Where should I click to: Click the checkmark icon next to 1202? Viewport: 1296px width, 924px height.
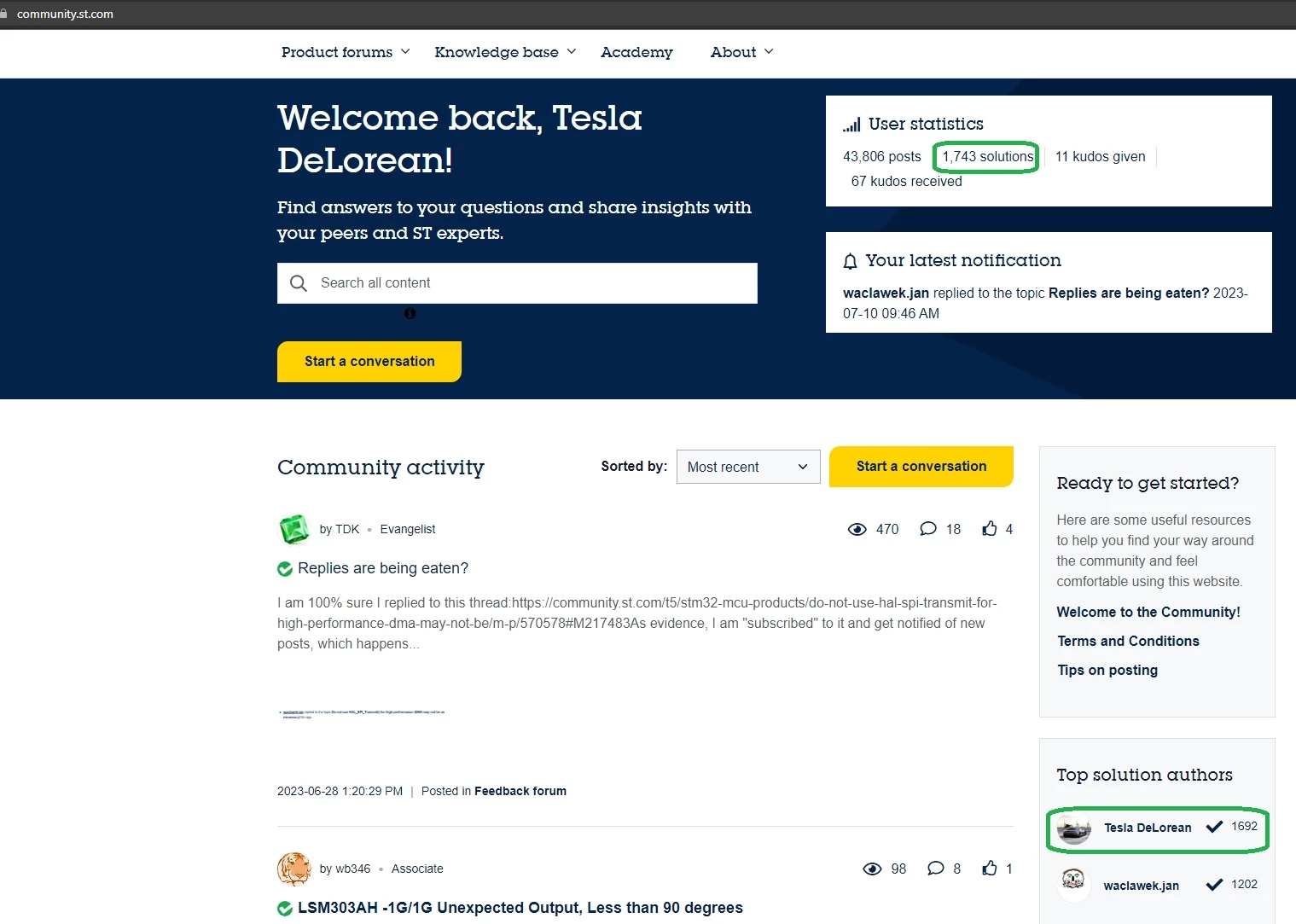(x=1214, y=885)
